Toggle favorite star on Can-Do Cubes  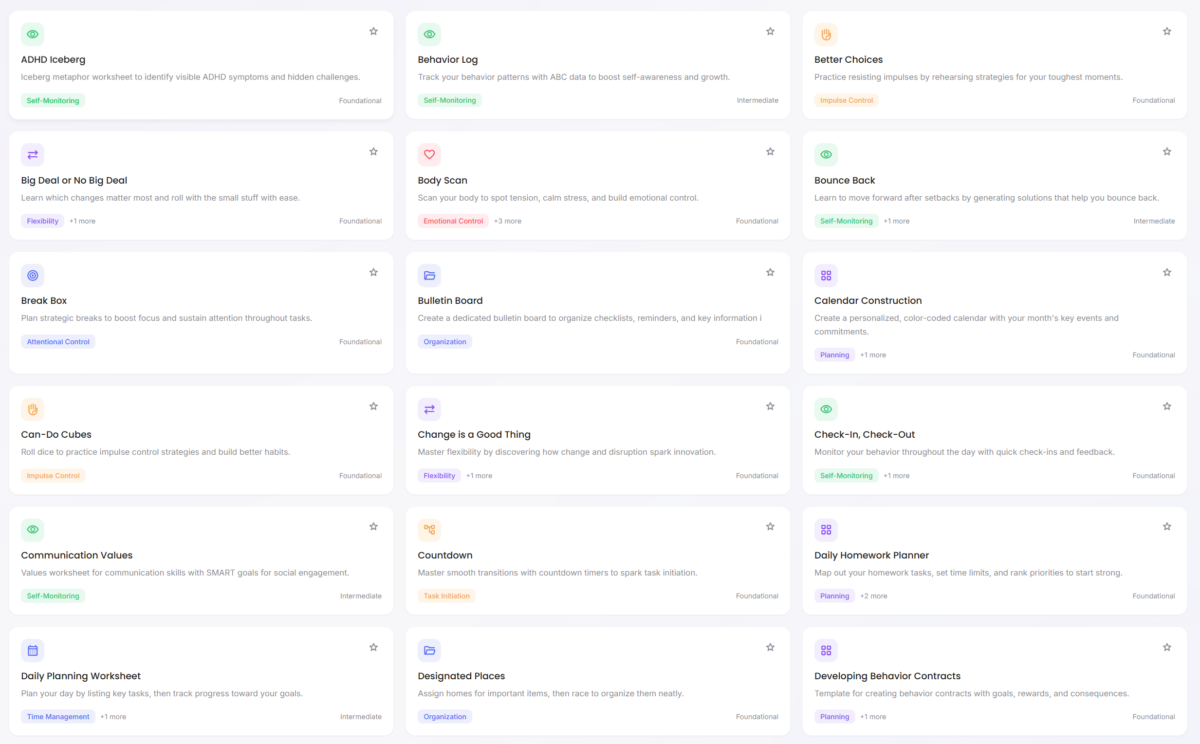373,406
